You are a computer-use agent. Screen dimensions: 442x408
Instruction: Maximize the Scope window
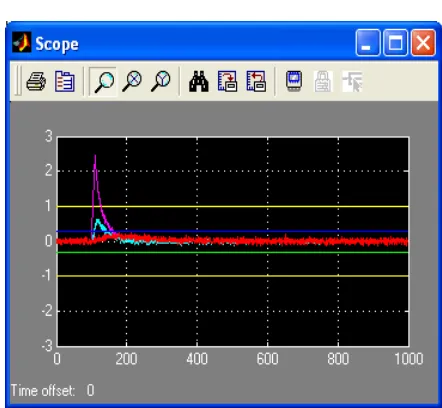395,43
